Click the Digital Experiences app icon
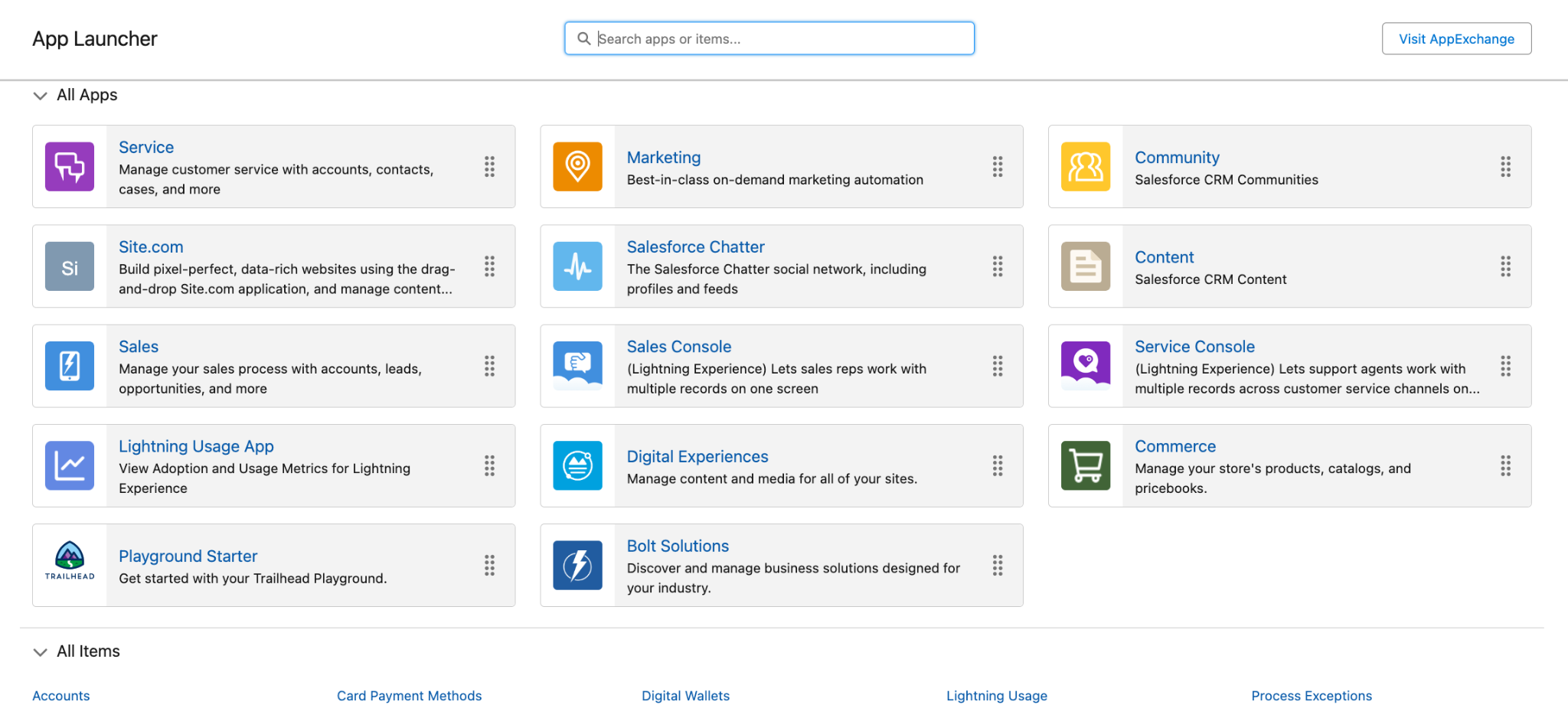The image size is (1568, 708). coord(577,465)
